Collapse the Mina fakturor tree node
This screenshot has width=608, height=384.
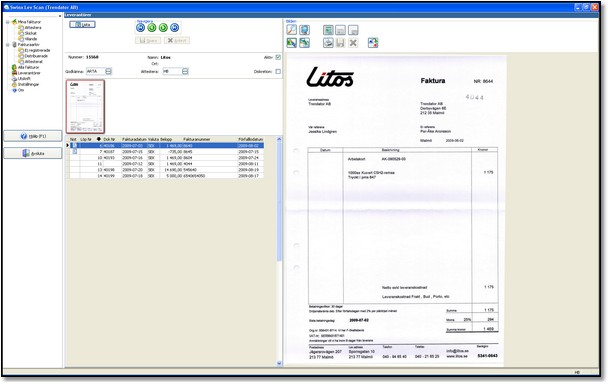(7, 22)
